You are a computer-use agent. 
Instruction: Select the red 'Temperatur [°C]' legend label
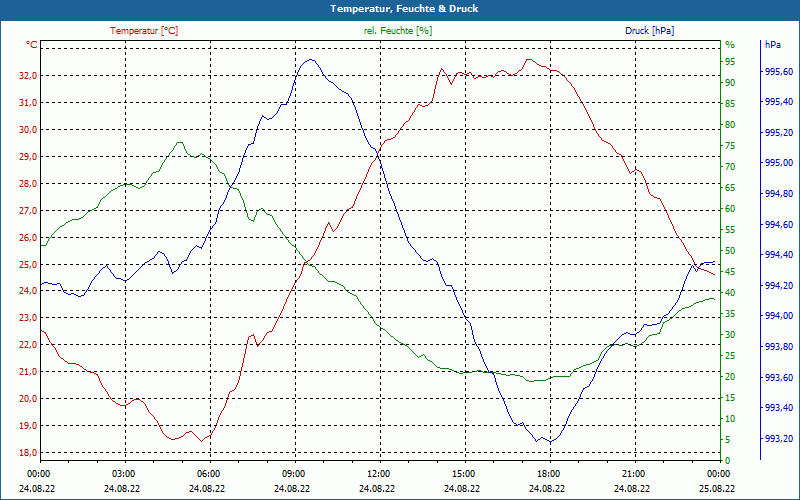click(144, 31)
